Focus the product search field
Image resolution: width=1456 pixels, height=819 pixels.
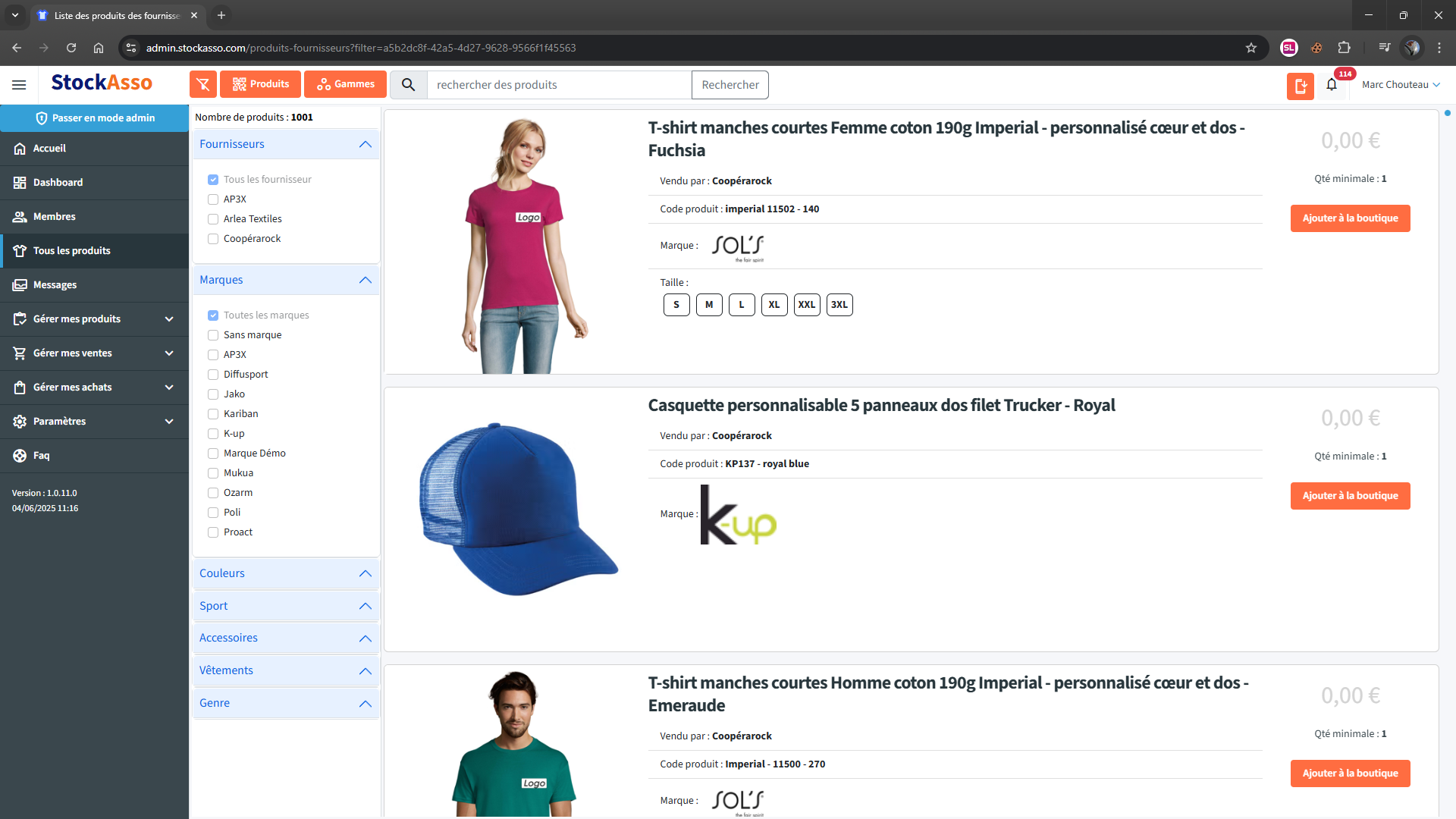(559, 85)
